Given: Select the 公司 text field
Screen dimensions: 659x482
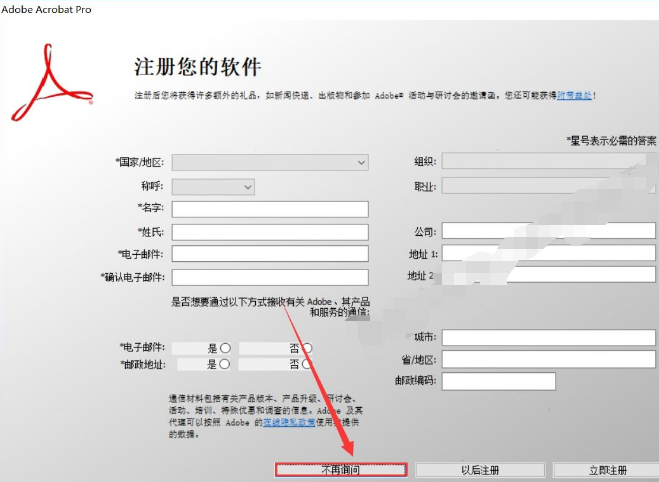Looking at the screenshot, I should point(548,231).
